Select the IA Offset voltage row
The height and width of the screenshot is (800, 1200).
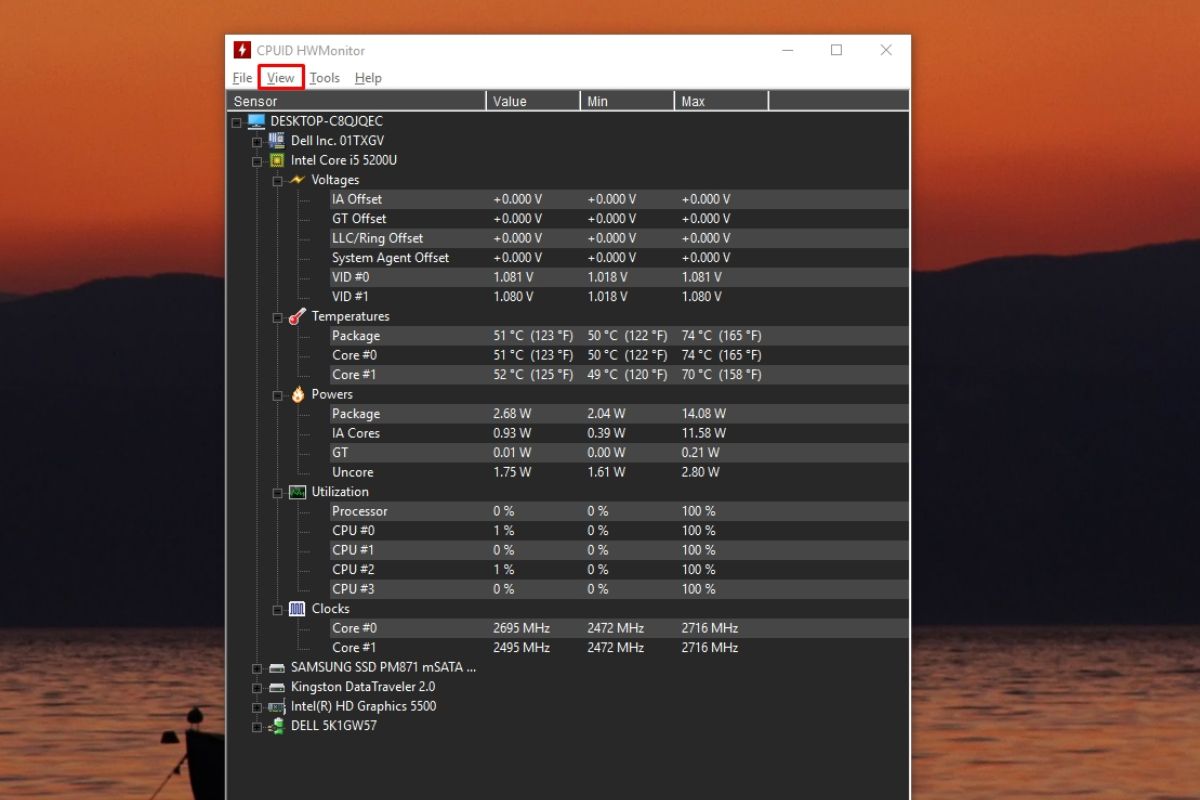619,199
